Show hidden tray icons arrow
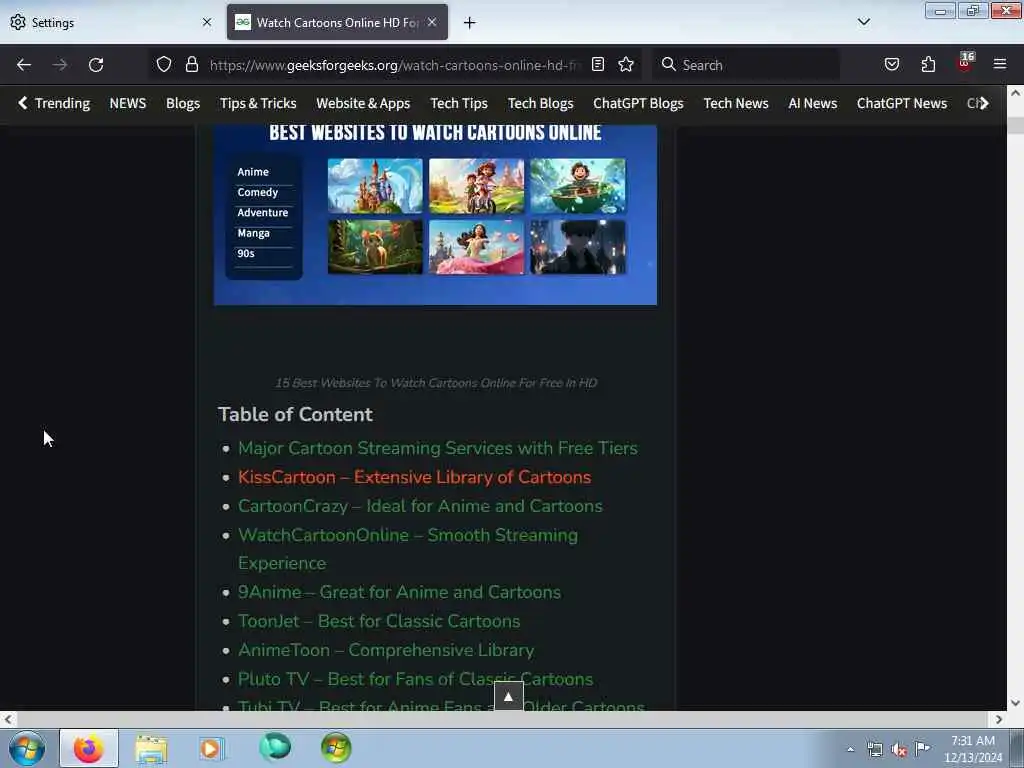 (x=850, y=750)
